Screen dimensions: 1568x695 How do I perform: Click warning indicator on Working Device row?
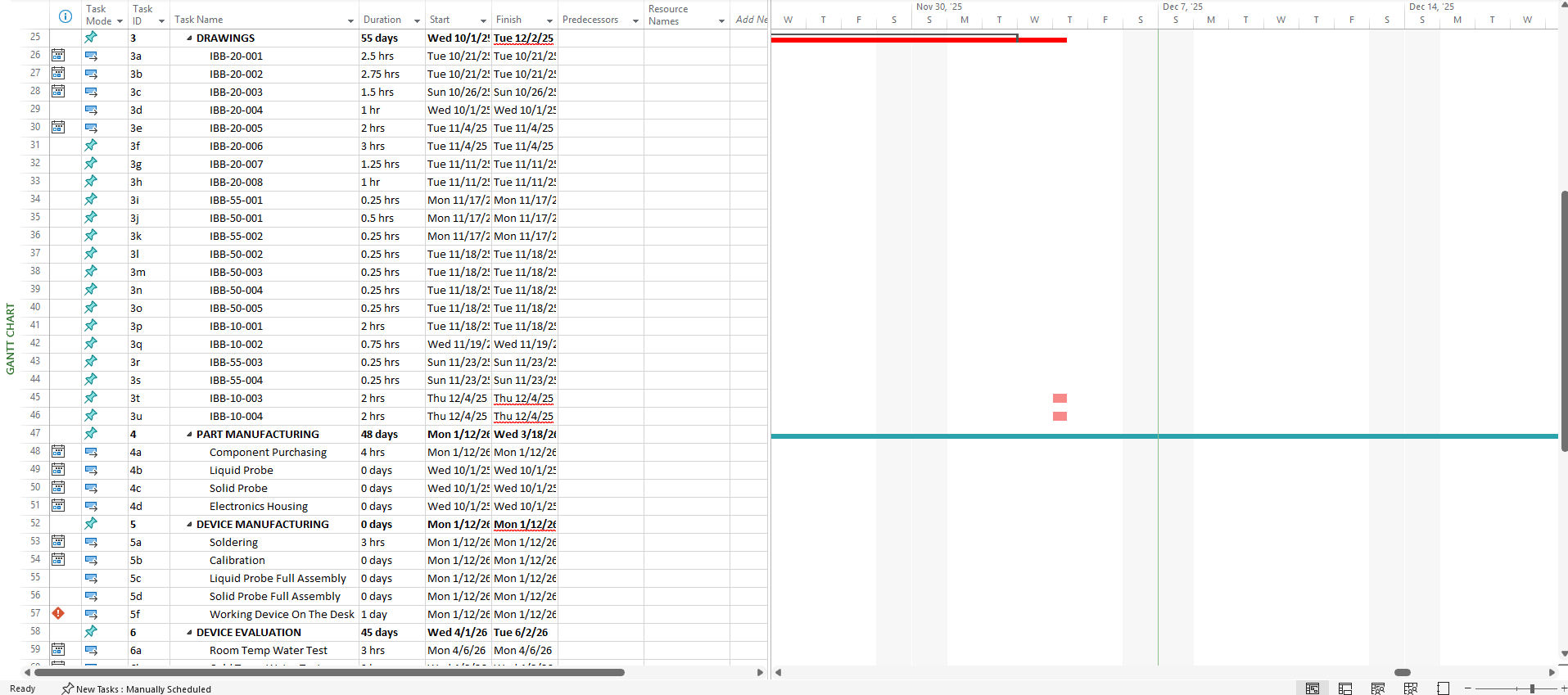tap(58, 613)
